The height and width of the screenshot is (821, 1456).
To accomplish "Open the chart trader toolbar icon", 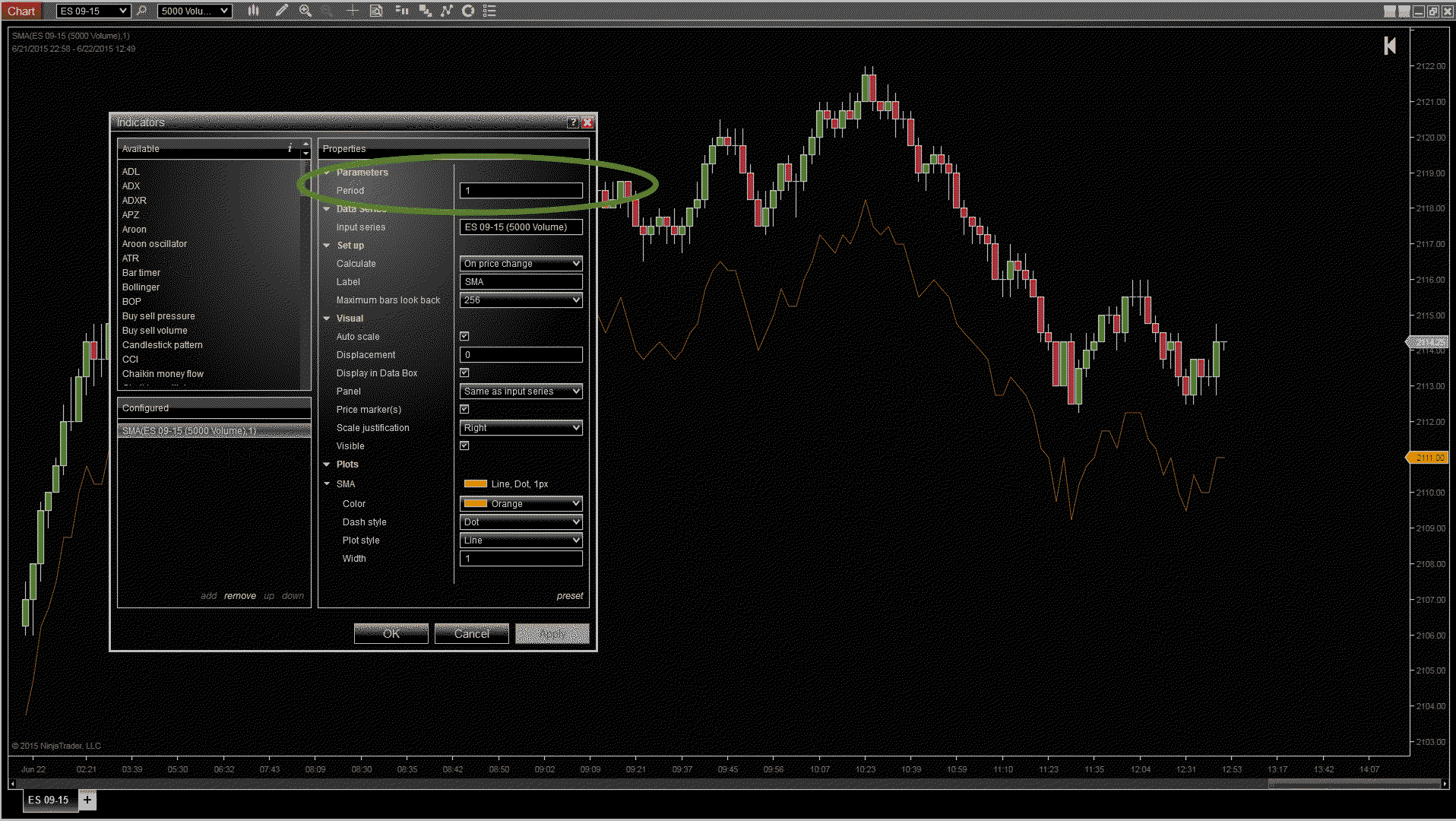I will coord(402,11).
